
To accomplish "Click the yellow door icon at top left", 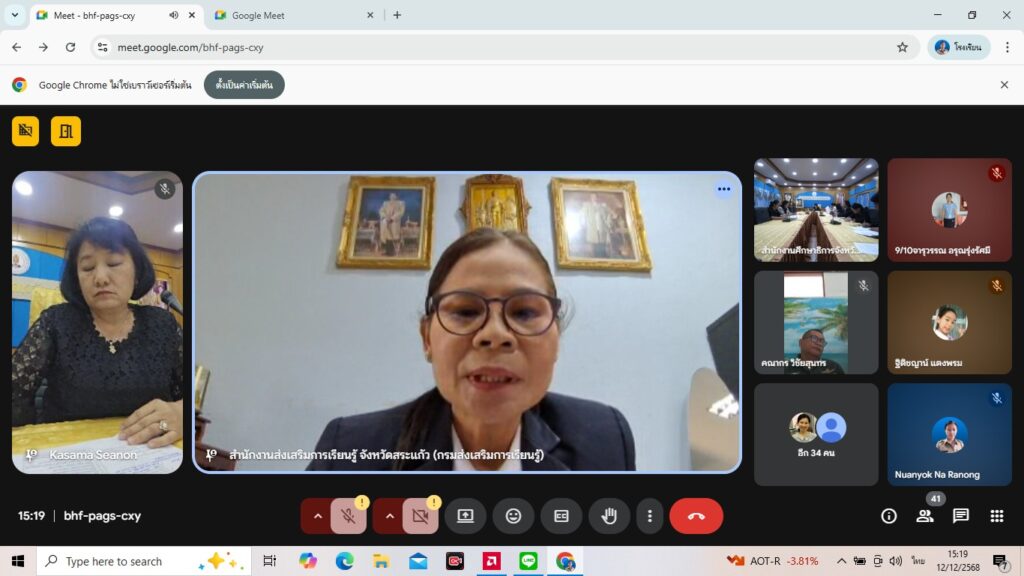I will coord(66,131).
